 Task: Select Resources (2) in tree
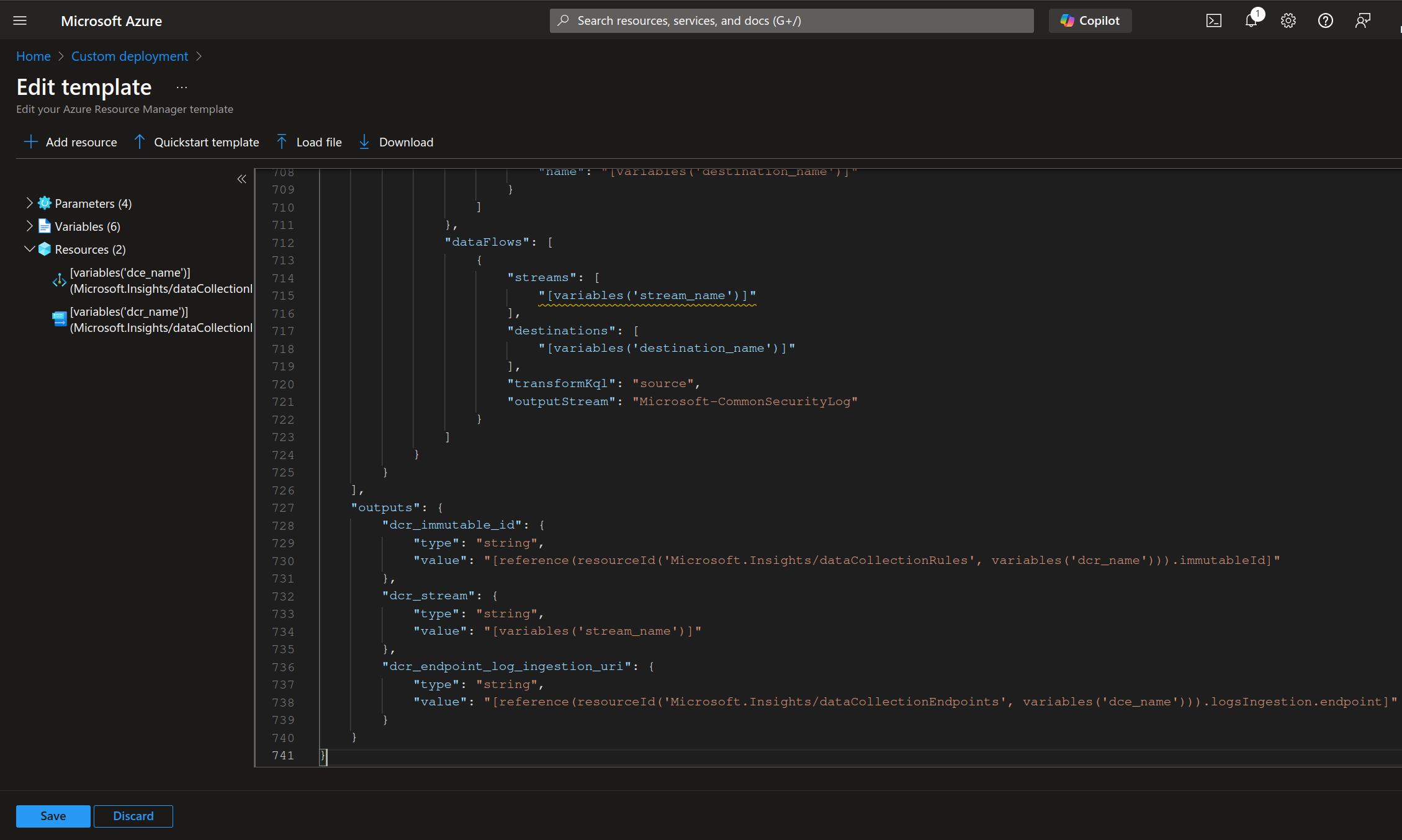point(90,249)
